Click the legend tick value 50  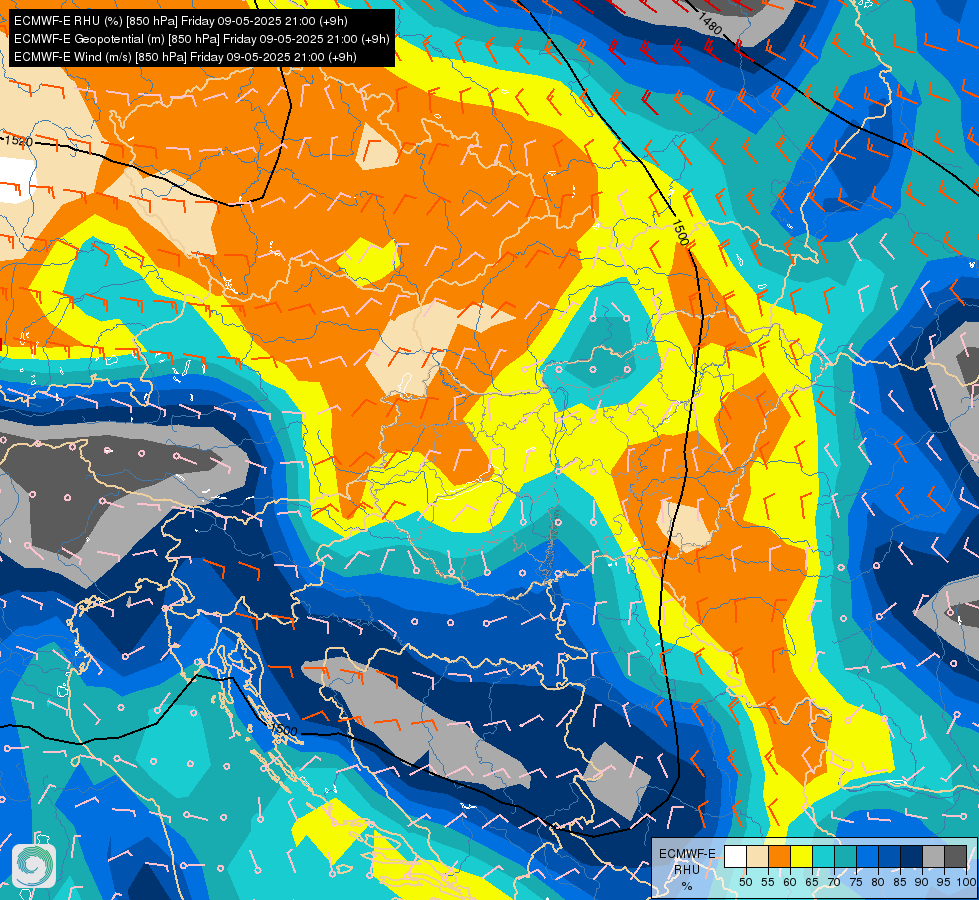coord(745,882)
